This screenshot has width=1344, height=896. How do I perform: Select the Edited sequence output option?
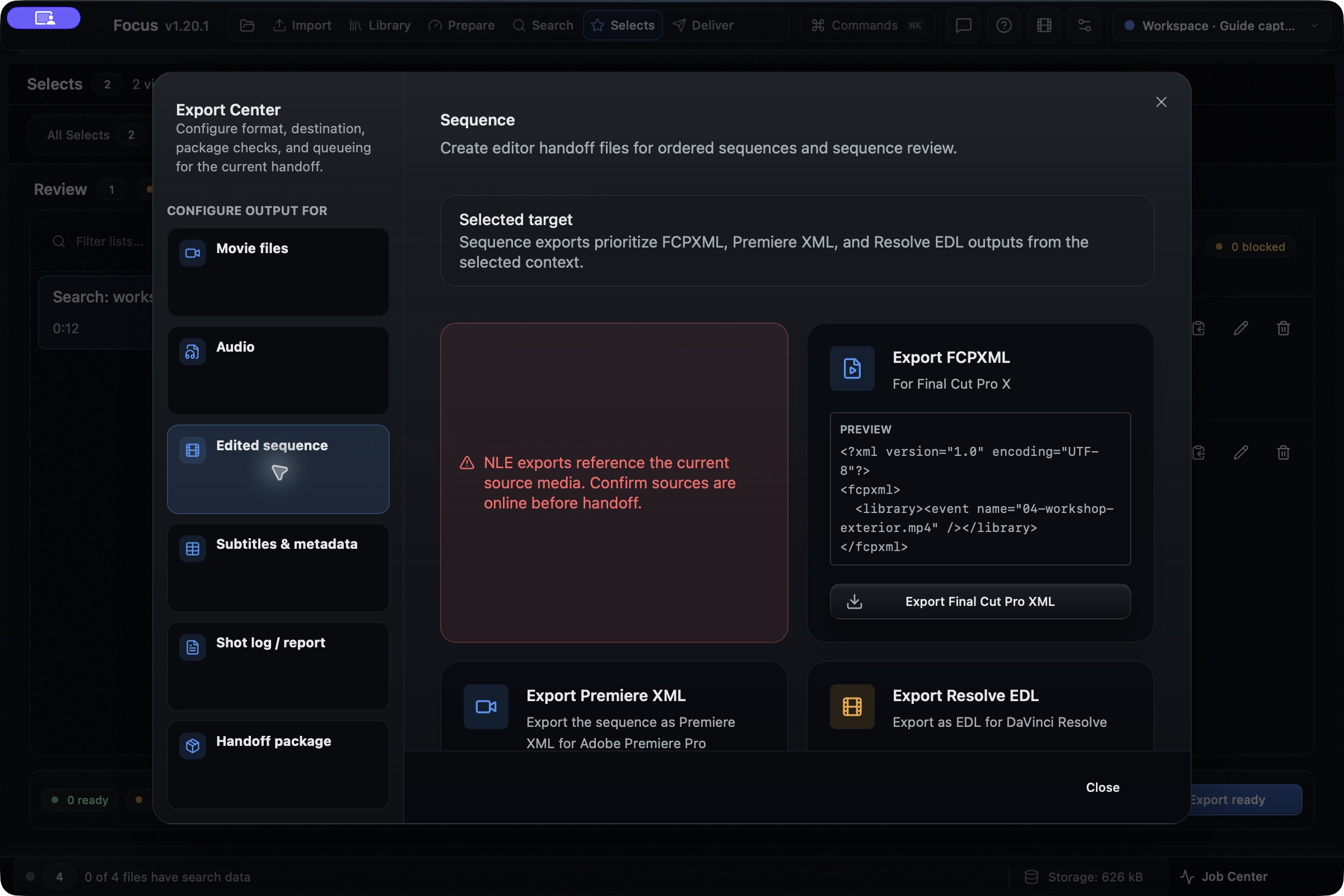click(278, 469)
